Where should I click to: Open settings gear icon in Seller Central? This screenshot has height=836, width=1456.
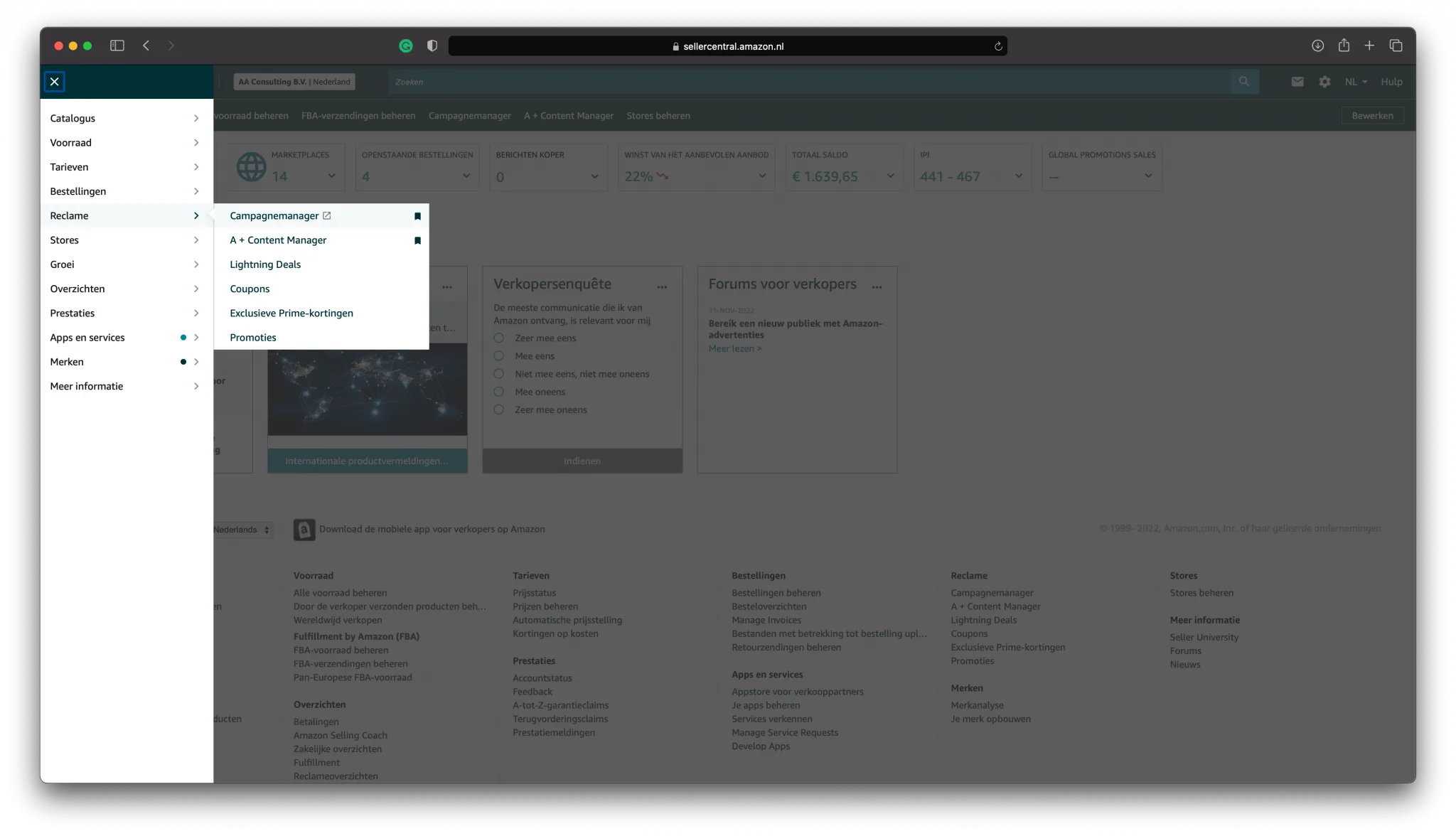point(1324,82)
